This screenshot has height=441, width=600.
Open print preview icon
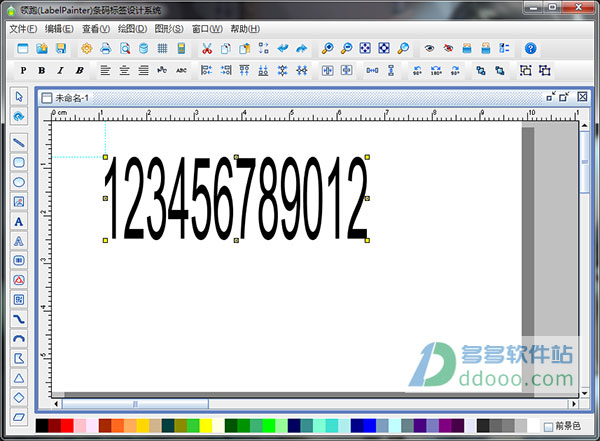(x=125, y=48)
